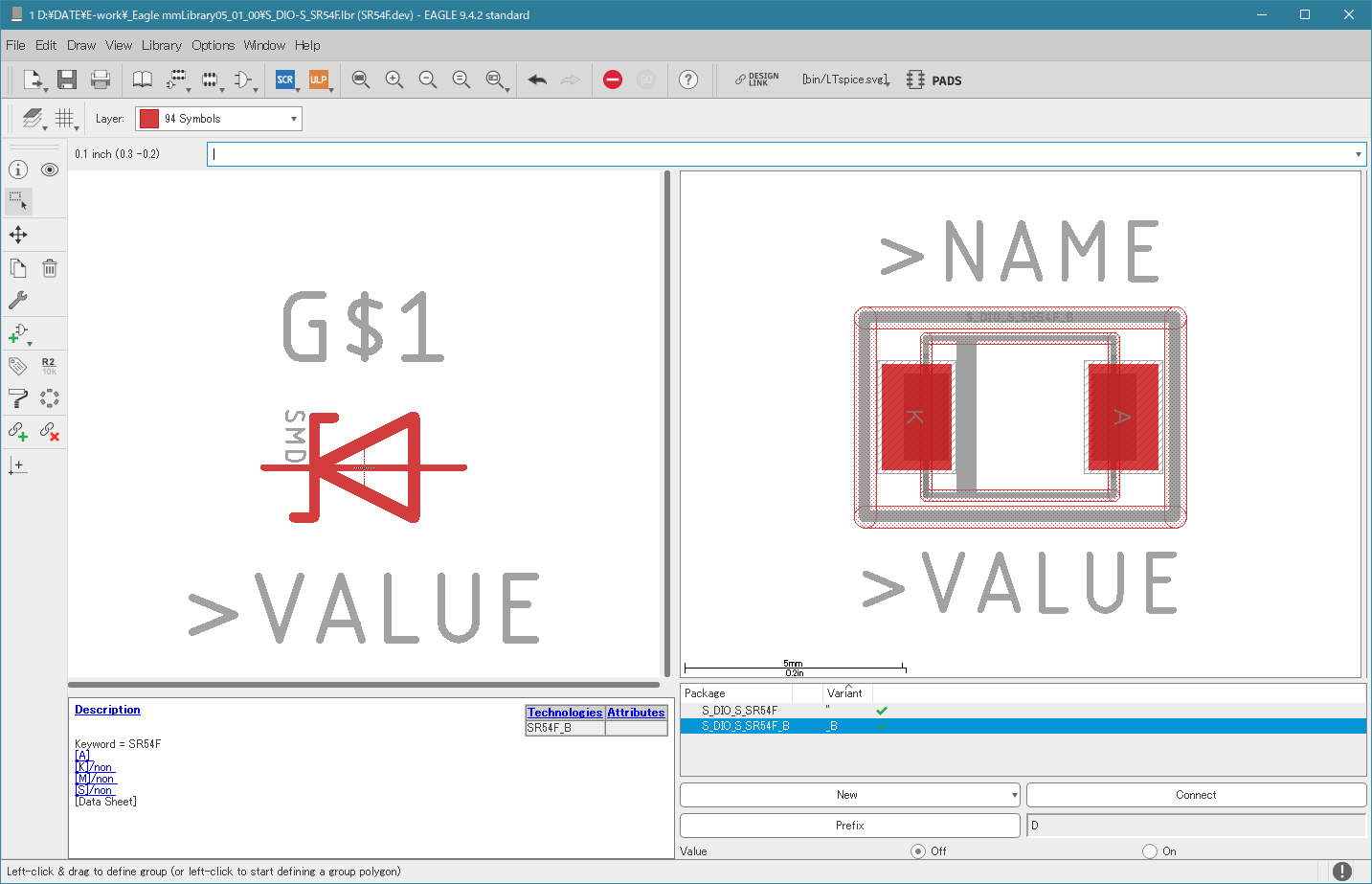Click the Print icon
Viewport: 1372px width, 884px height.
click(x=101, y=79)
